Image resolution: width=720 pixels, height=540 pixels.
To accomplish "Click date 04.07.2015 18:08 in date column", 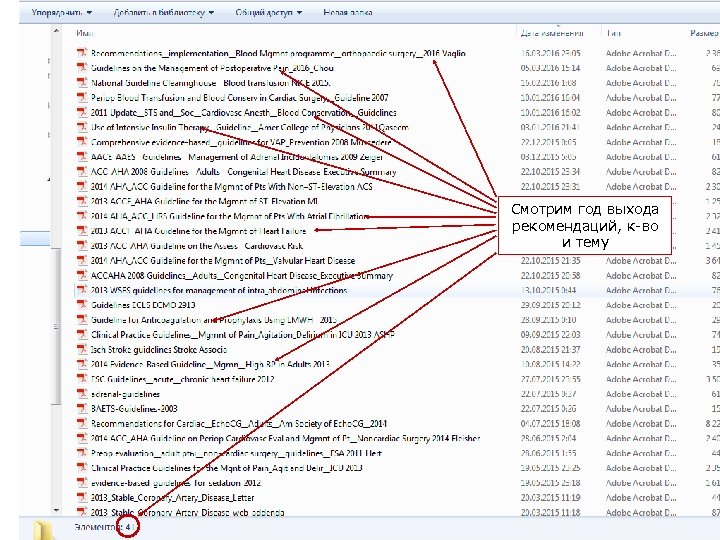I will (x=550, y=423).
